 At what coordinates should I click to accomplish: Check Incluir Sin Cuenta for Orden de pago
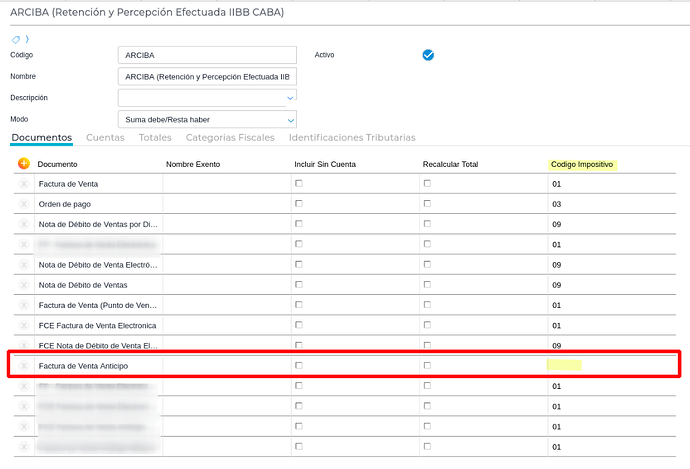pos(299,204)
